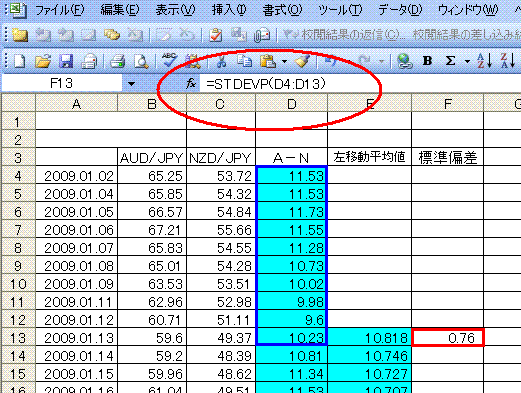Select cell with value 65.25

click(x=152, y=176)
